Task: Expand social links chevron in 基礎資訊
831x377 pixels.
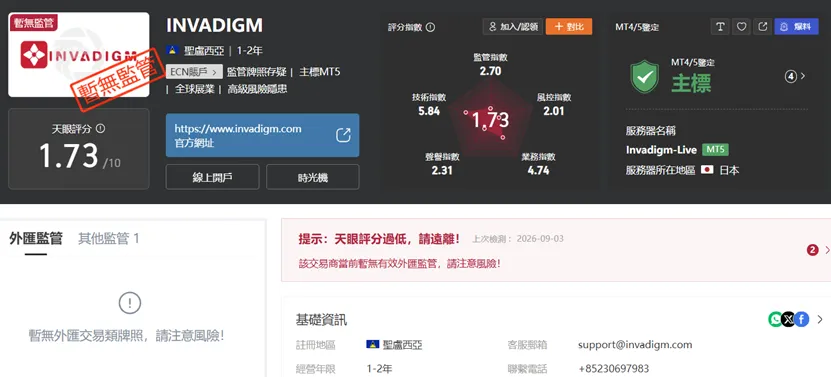Action: point(820,319)
